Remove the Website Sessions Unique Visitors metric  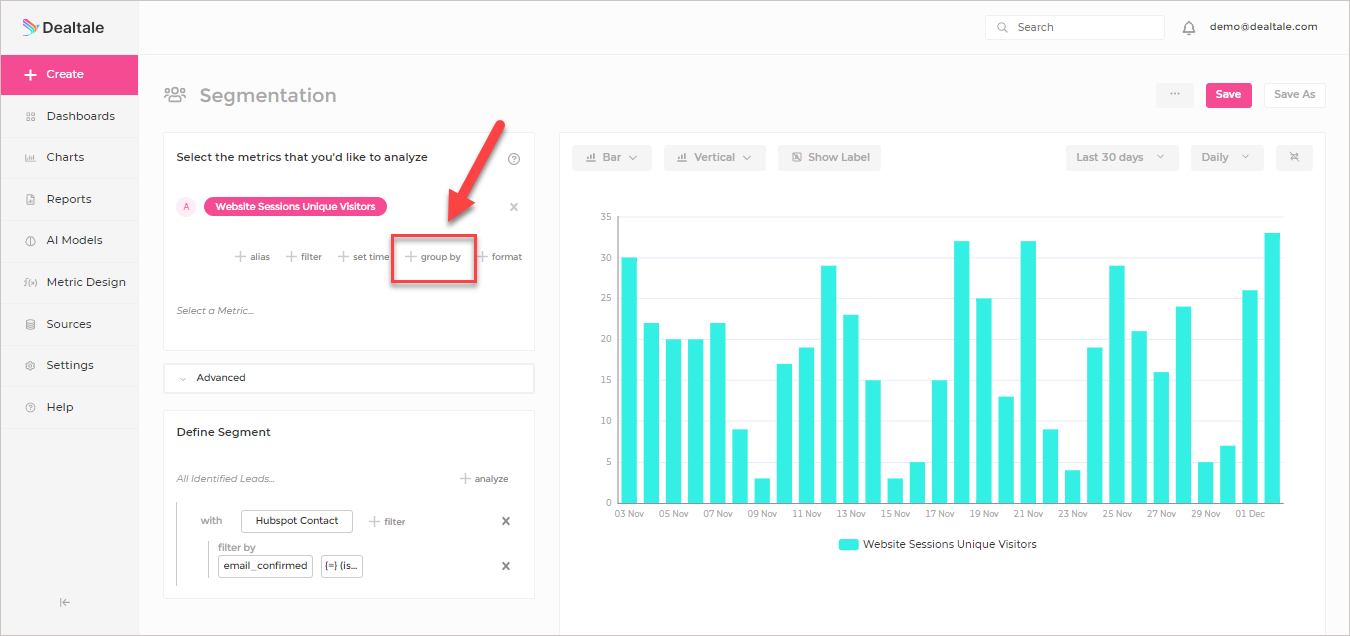click(514, 207)
